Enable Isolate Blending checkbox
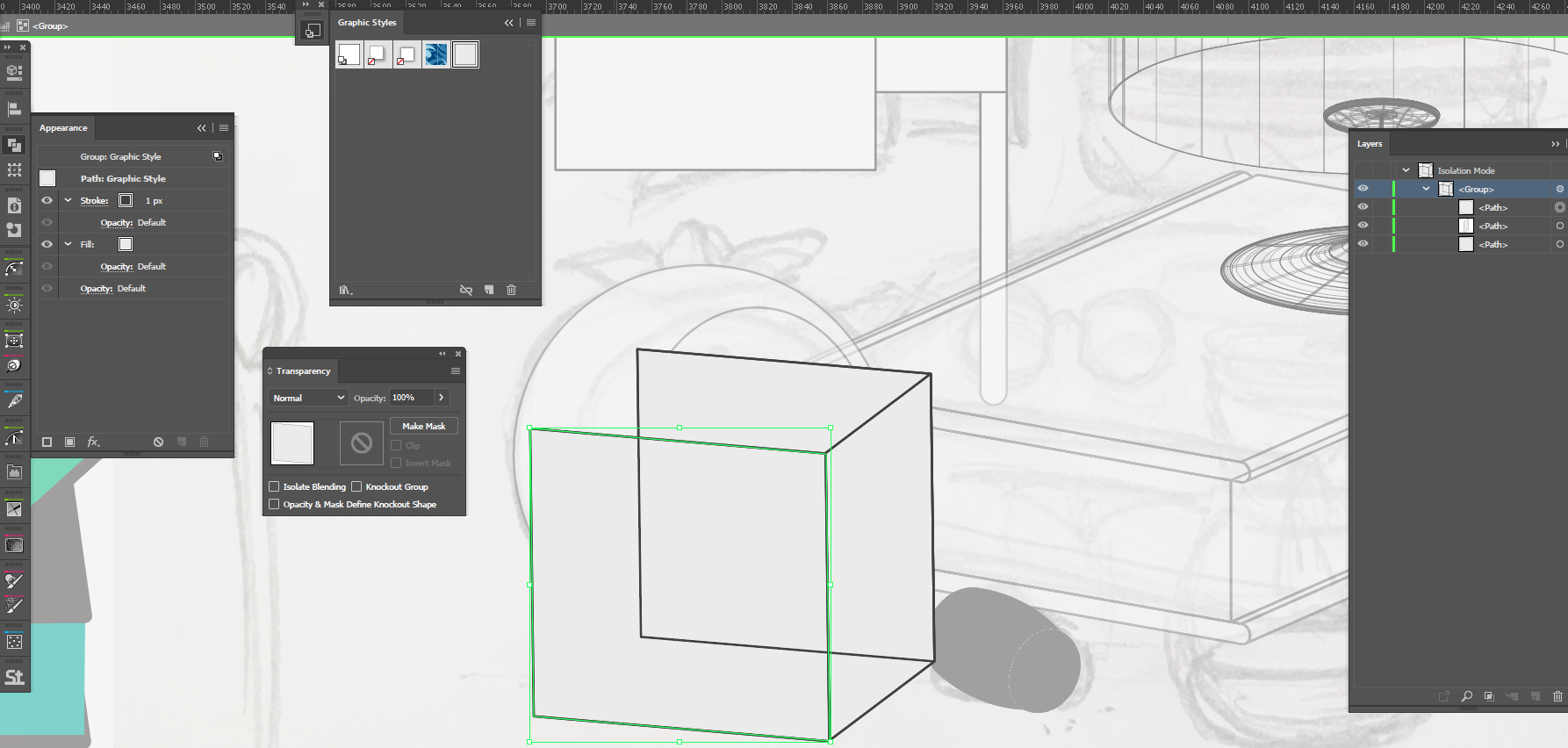The image size is (1568, 748). pos(274,486)
